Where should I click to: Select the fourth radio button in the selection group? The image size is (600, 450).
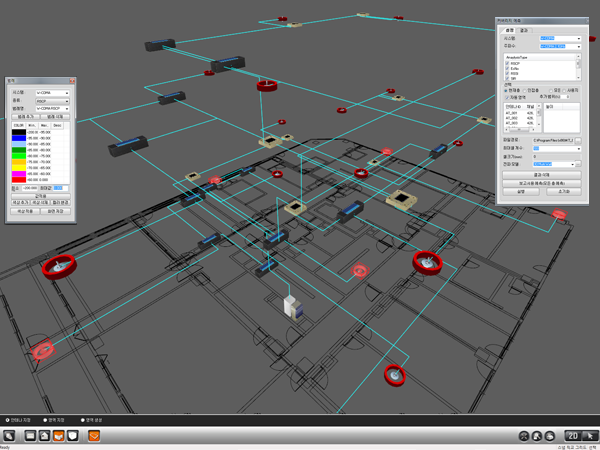(x=564, y=91)
